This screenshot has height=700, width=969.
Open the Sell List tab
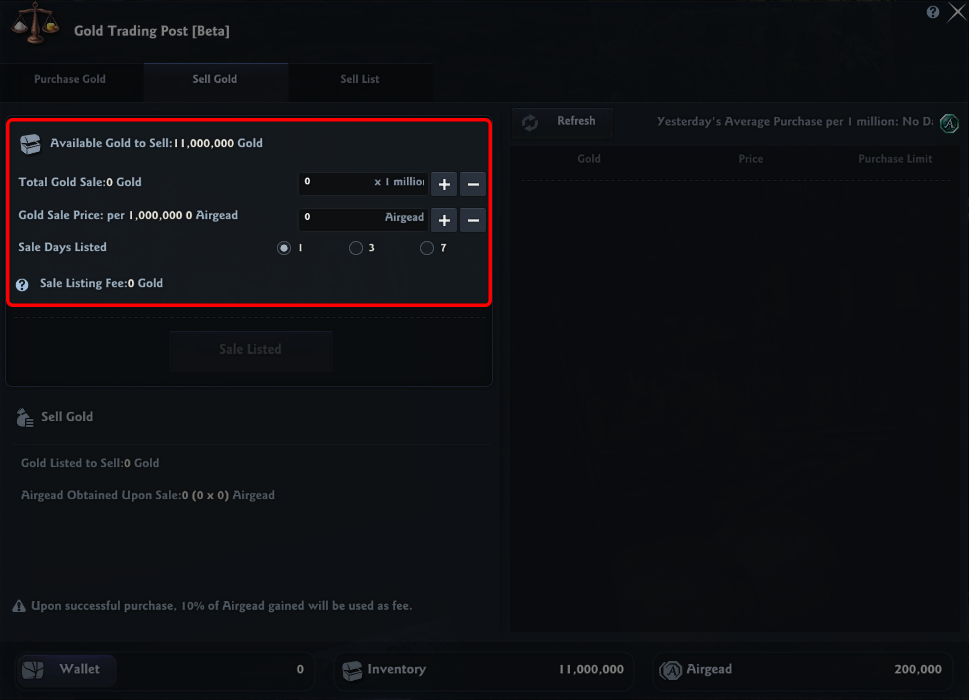pos(360,80)
